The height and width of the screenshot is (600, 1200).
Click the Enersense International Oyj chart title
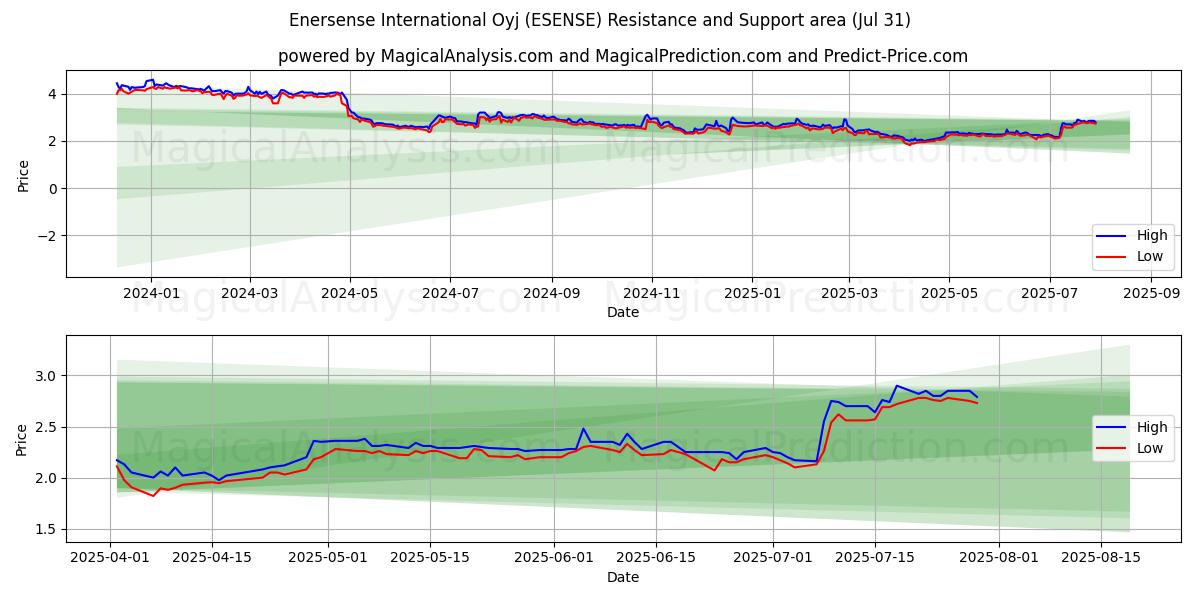[600, 20]
